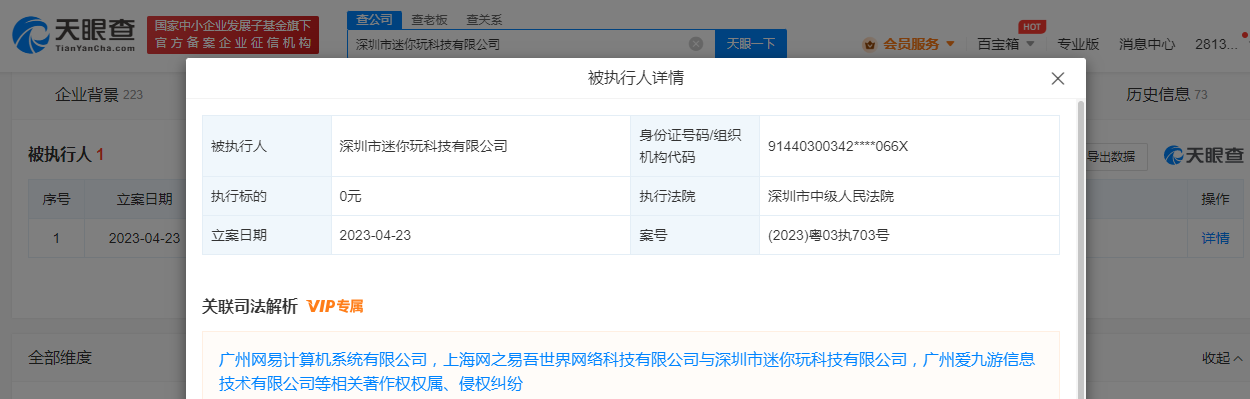Screen dimensions: 1250x399
Task: Click the case number (2023)粤03执703号
Action: pyautogui.click(x=828, y=236)
